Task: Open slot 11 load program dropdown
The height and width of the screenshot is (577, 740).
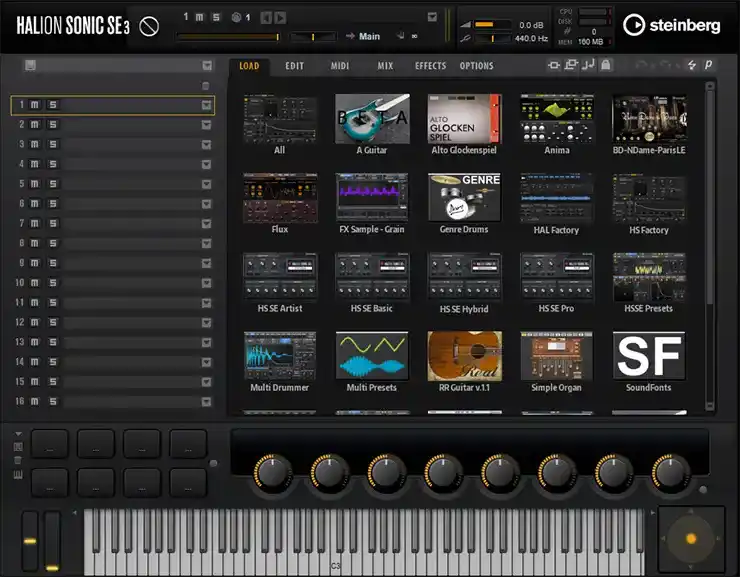Action: (207, 303)
